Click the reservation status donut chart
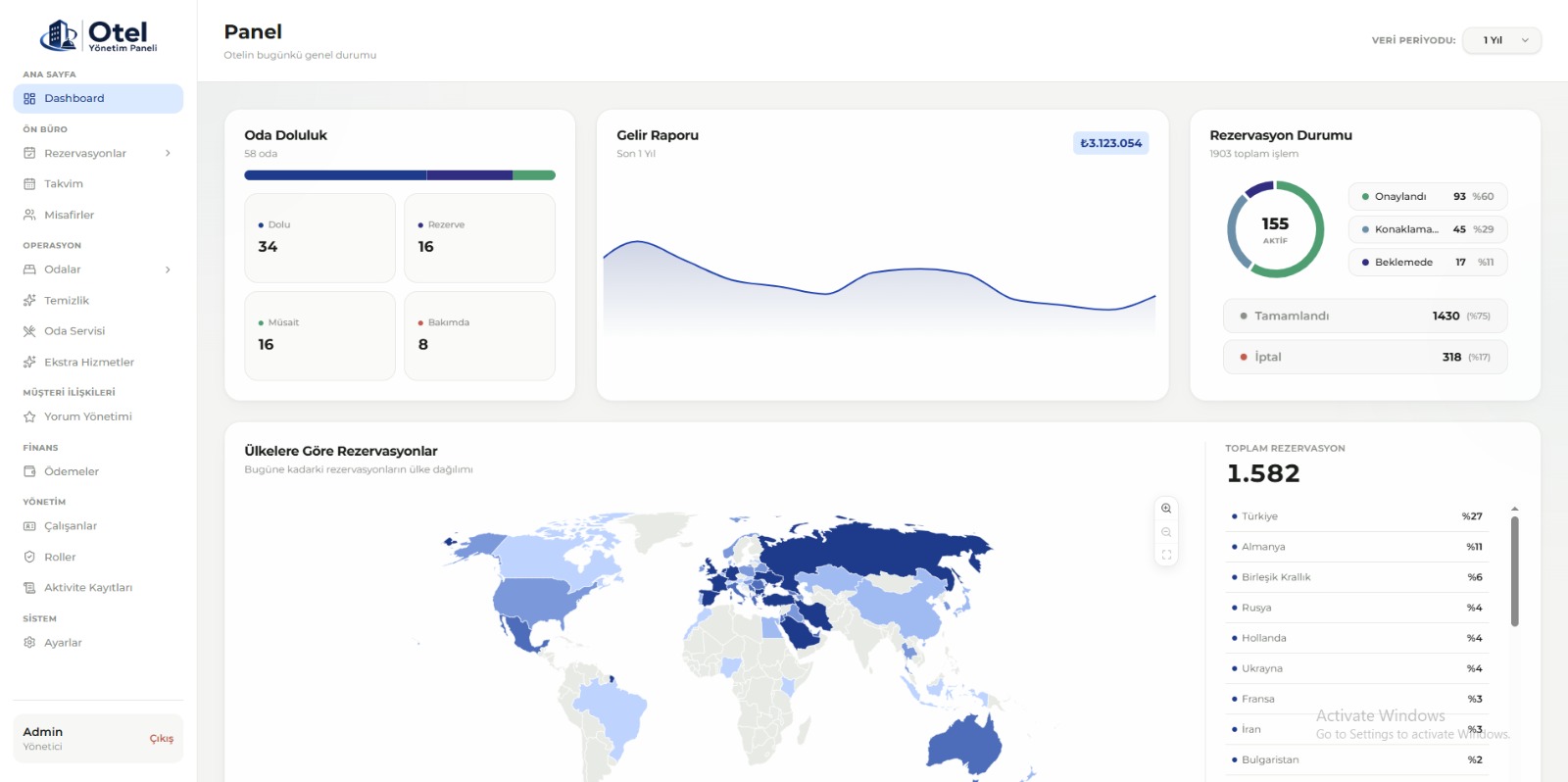Viewport: 1568px width, 782px height. (x=1275, y=229)
